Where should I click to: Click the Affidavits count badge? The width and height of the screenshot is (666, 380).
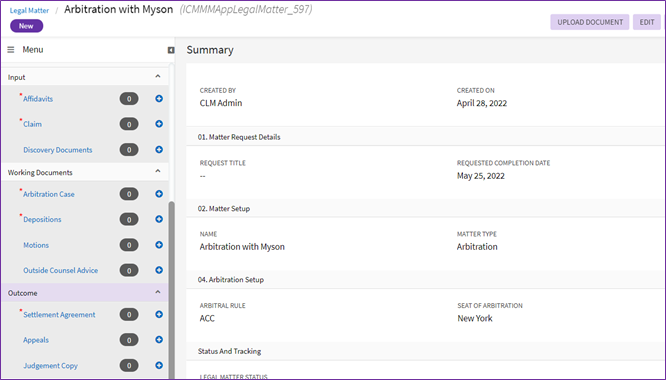[x=129, y=99]
